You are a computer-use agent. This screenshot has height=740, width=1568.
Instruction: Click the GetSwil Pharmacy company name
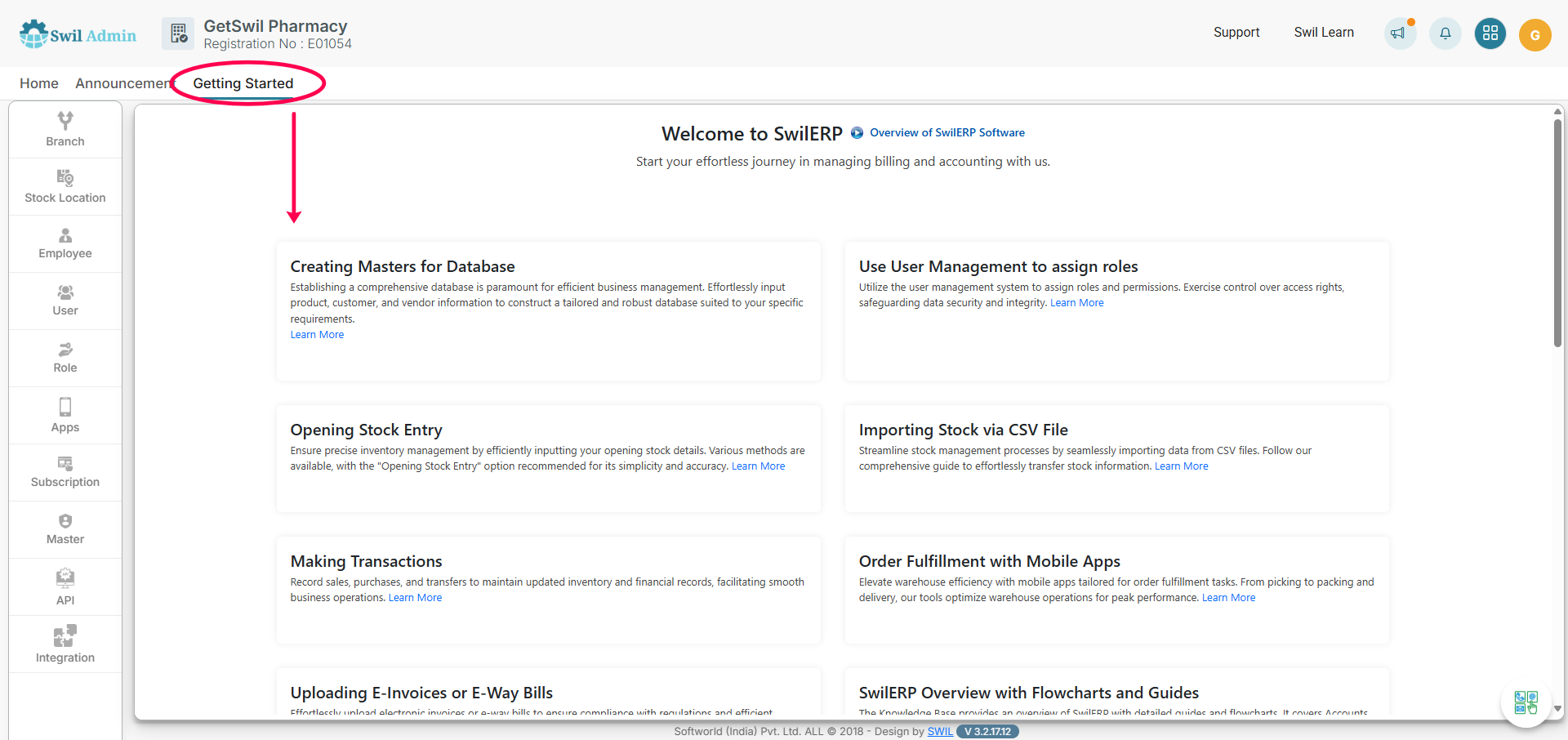click(x=275, y=26)
